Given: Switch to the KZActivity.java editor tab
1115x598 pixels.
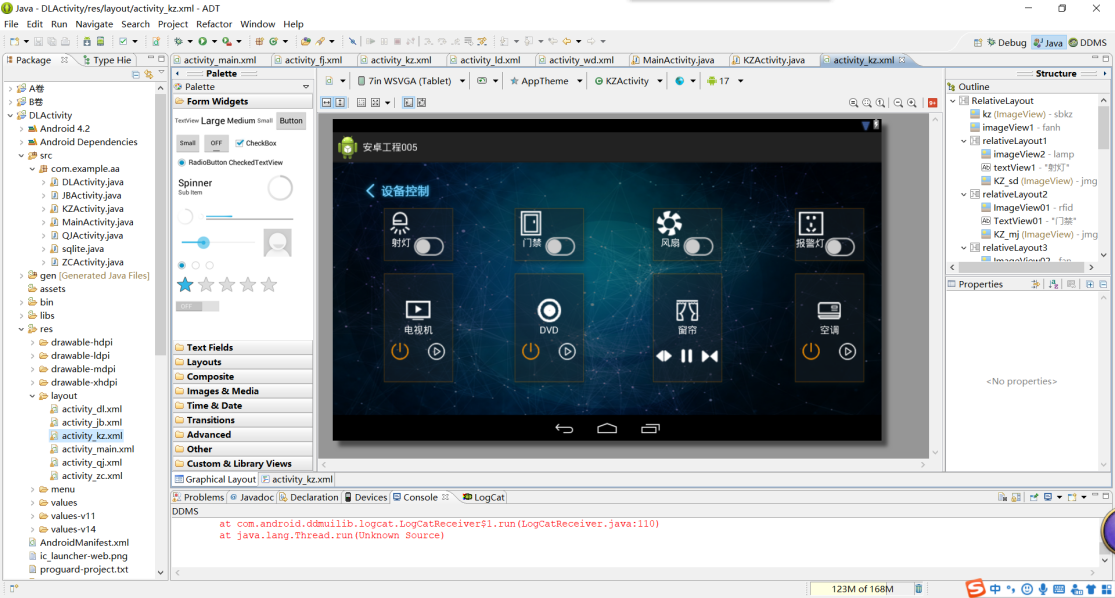Looking at the screenshot, I should pos(773,60).
